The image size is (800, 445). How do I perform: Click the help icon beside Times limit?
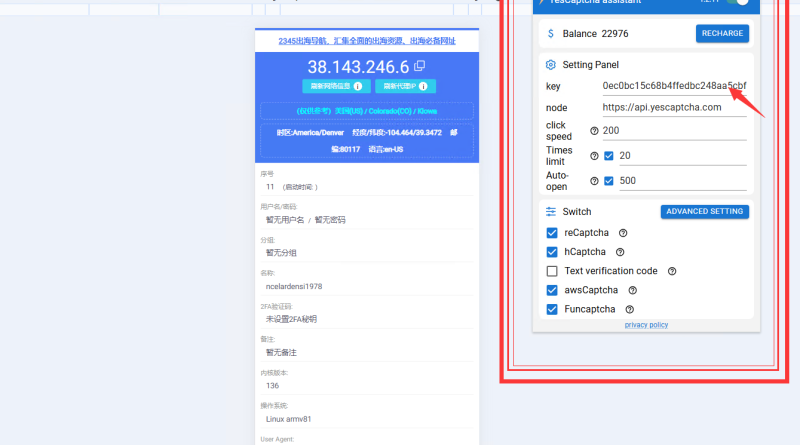click(594, 156)
